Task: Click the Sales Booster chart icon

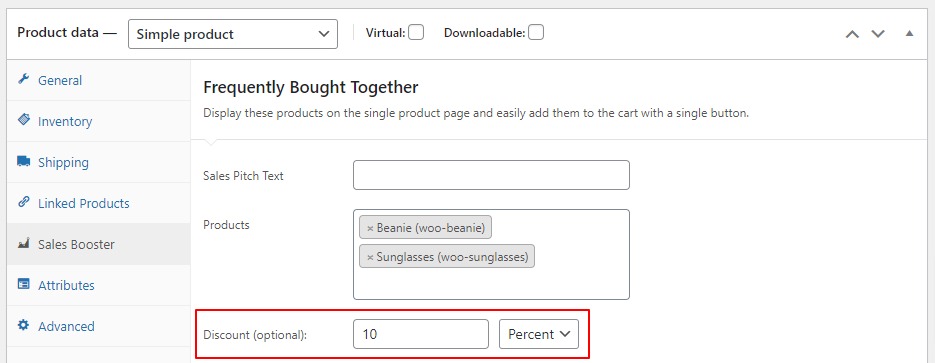Action: click(24, 243)
